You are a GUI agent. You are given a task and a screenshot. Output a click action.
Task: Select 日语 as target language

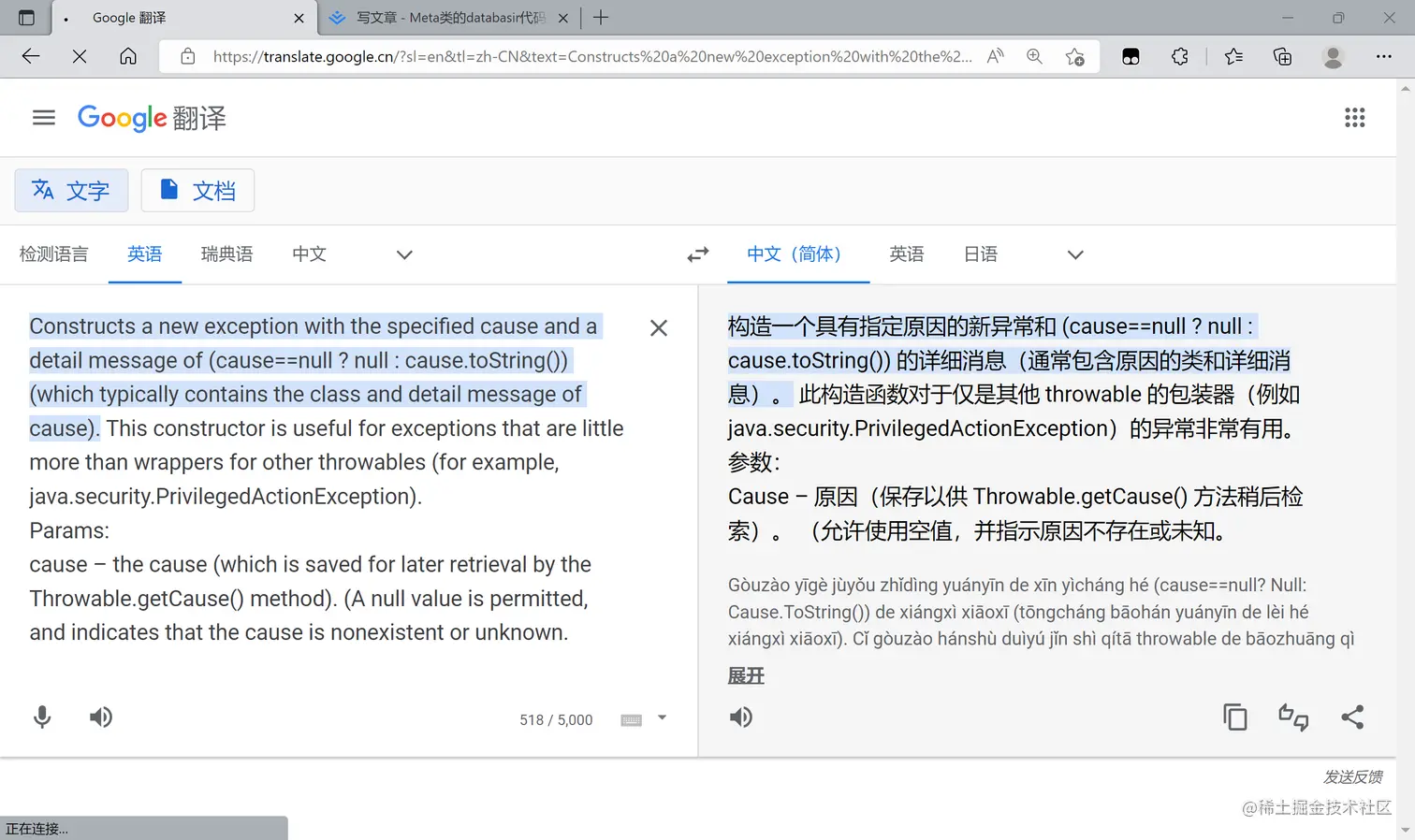(x=981, y=254)
